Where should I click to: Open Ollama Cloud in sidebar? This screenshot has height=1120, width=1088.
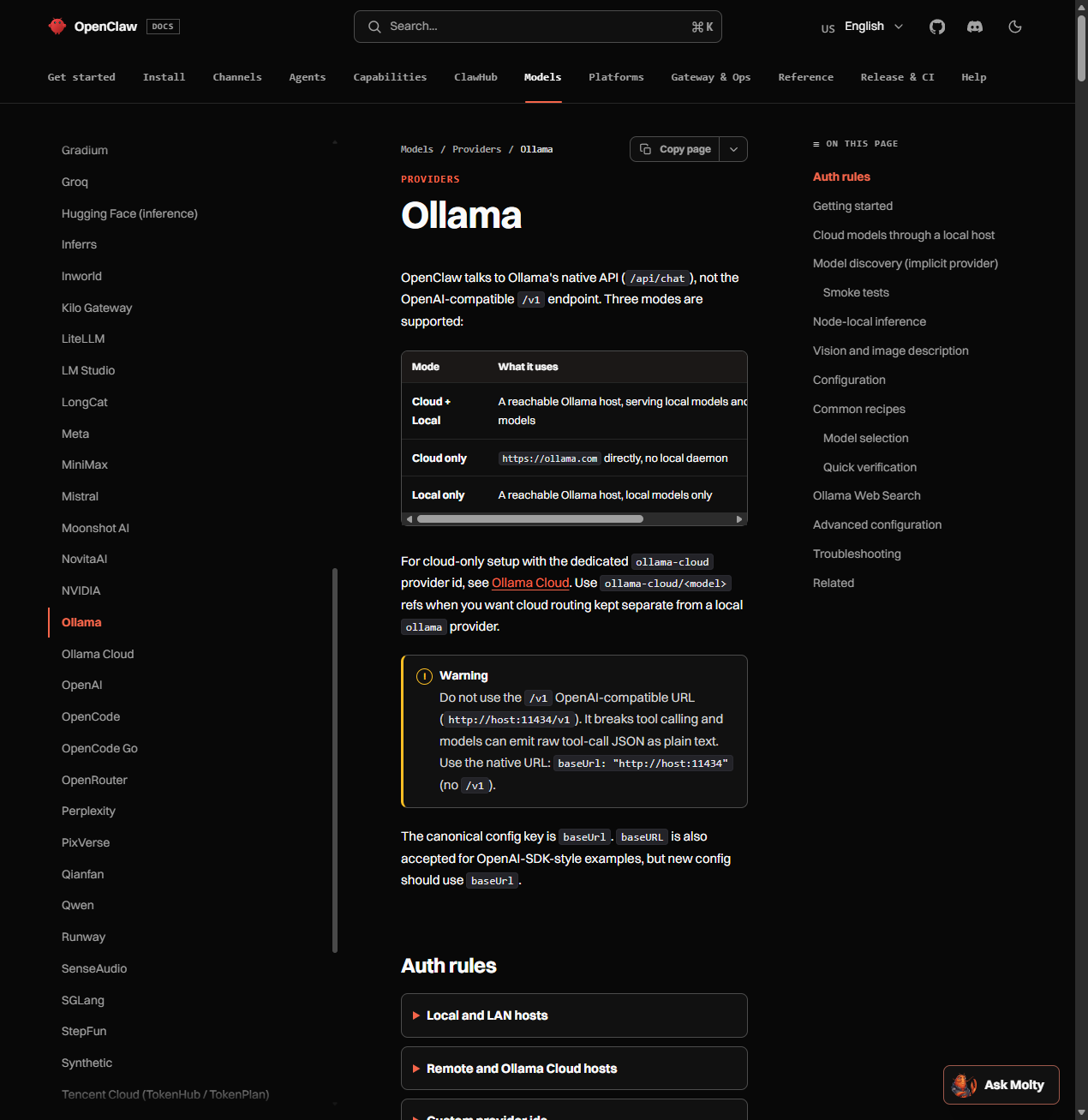[98, 654]
